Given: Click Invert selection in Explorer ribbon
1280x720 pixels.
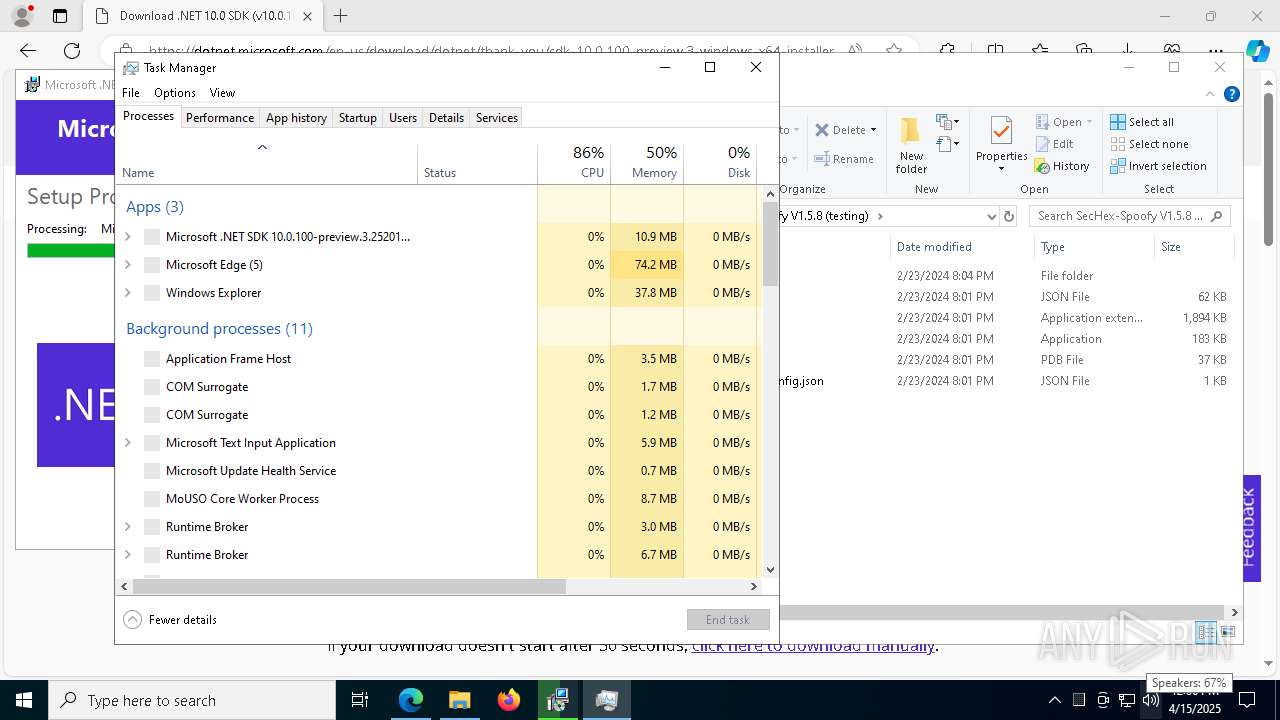Looking at the screenshot, I should [1158, 166].
